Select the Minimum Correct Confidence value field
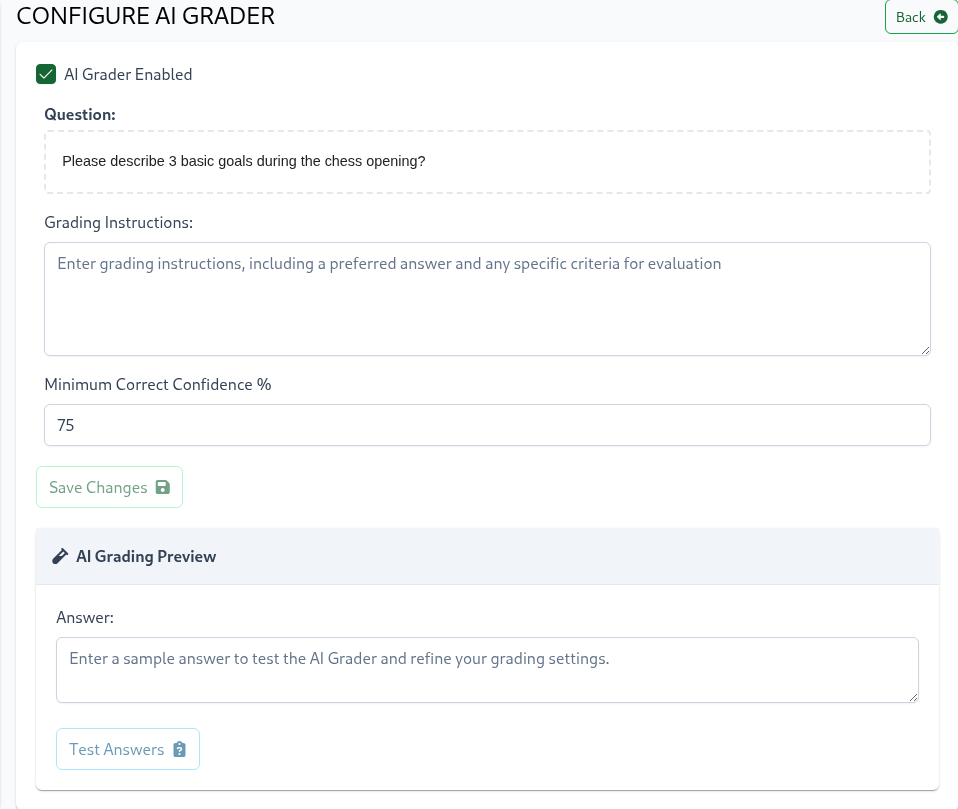This screenshot has height=809, width=958. (x=487, y=425)
